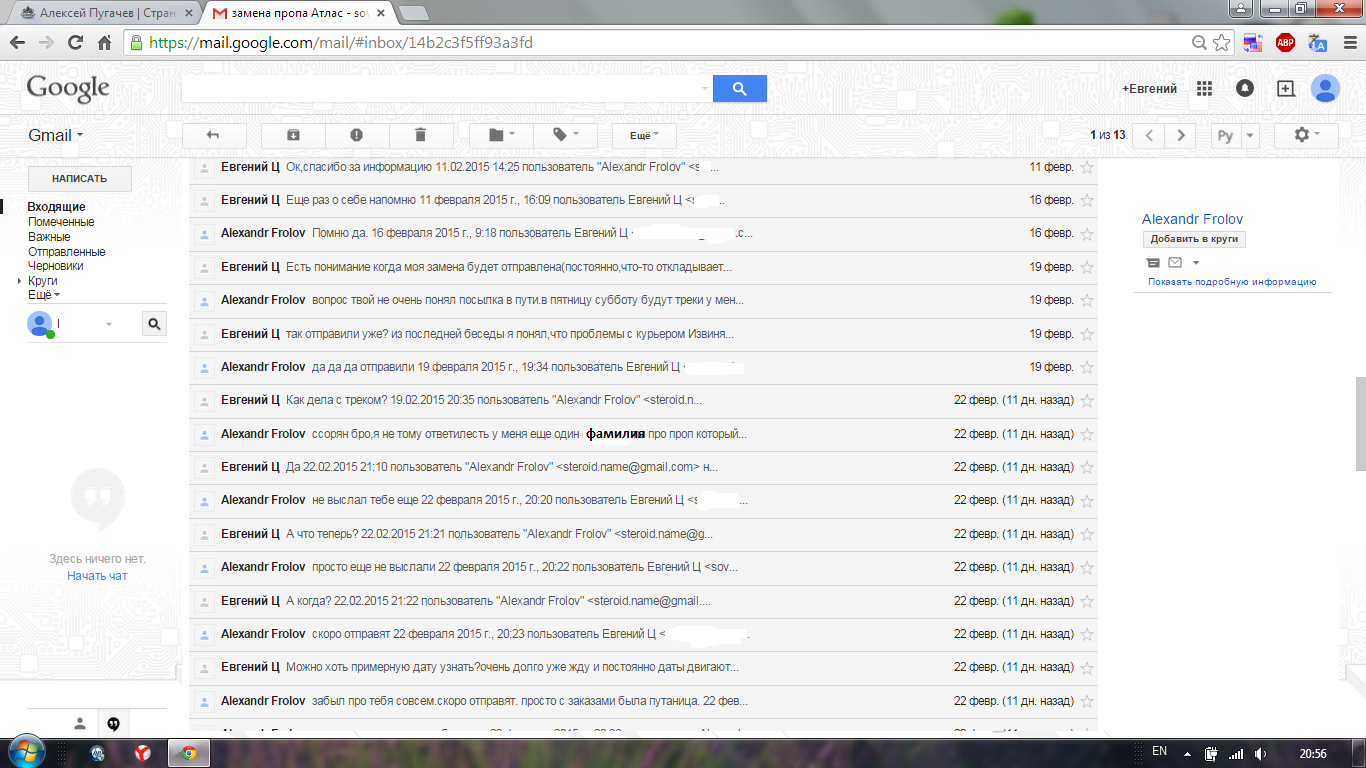Star the 11 февр. message
This screenshot has width=1366, height=768.
point(1087,167)
